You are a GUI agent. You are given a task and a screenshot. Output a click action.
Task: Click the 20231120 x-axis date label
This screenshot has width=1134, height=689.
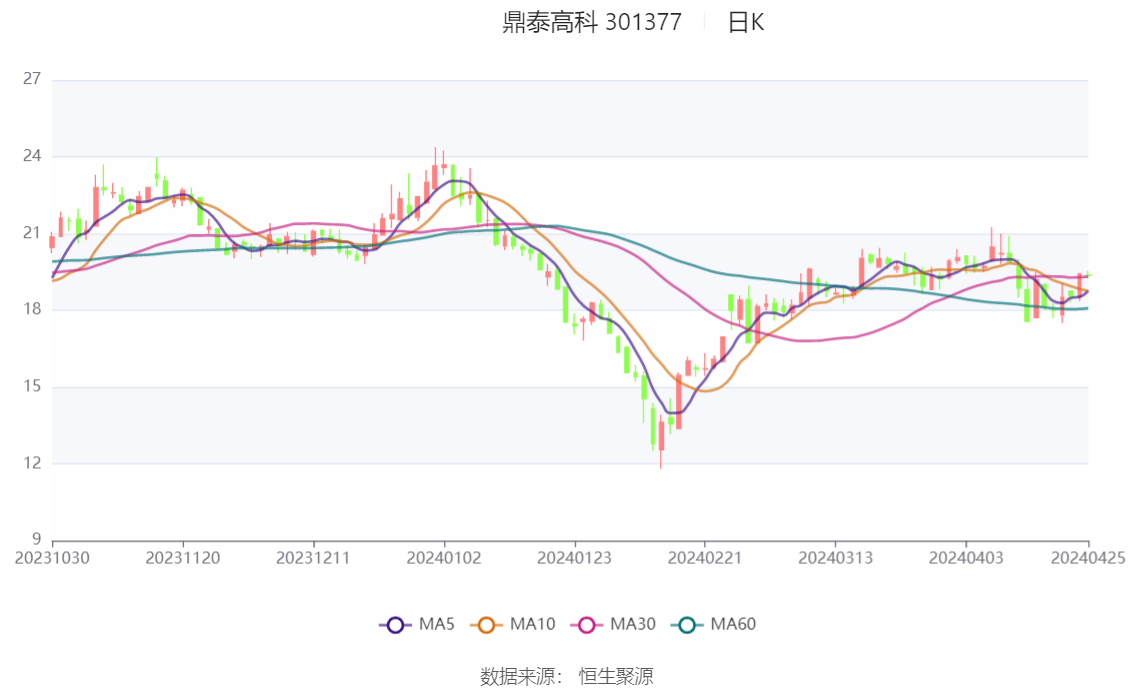(x=183, y=558)
